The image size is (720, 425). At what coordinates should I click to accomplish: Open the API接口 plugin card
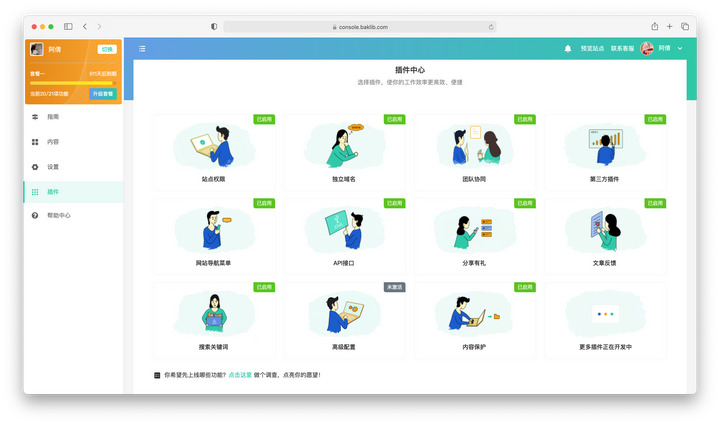tap(344, 236)
